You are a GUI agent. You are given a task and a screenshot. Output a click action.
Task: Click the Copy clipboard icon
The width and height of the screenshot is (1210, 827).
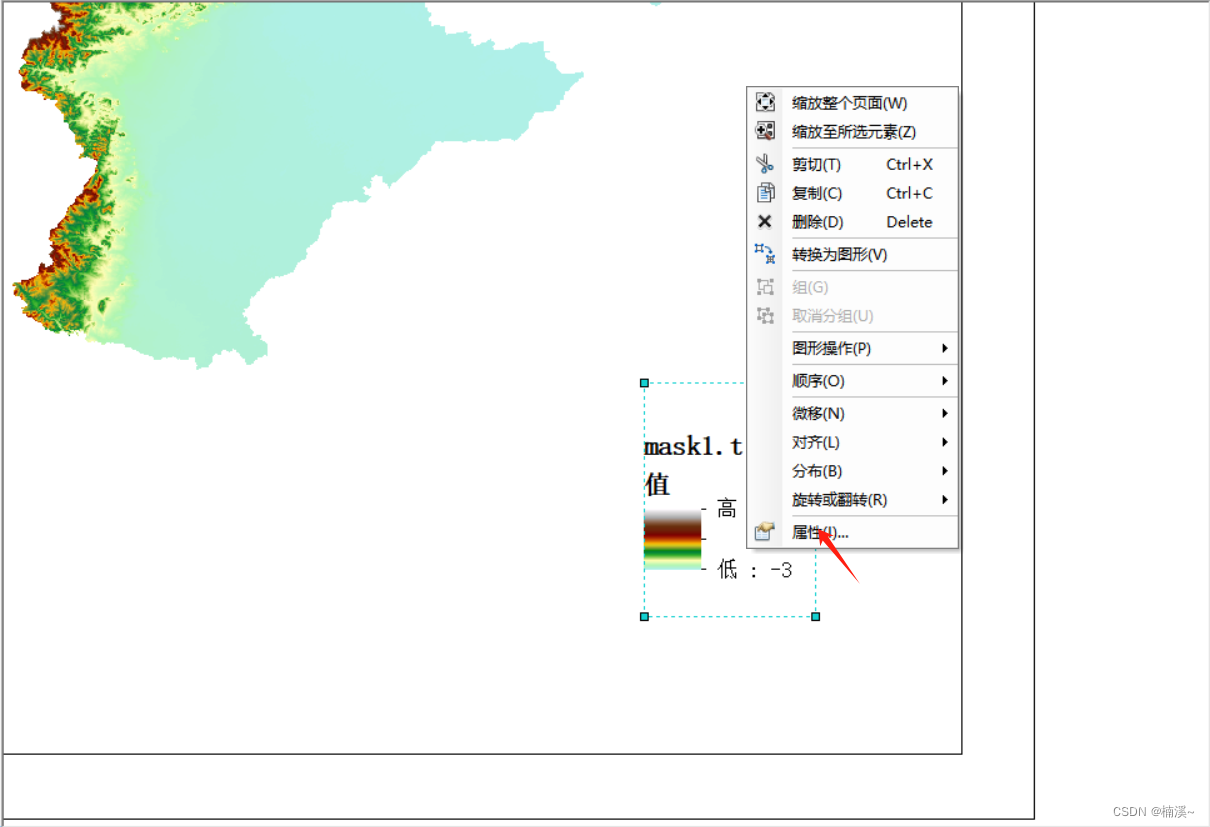(765, 193)
